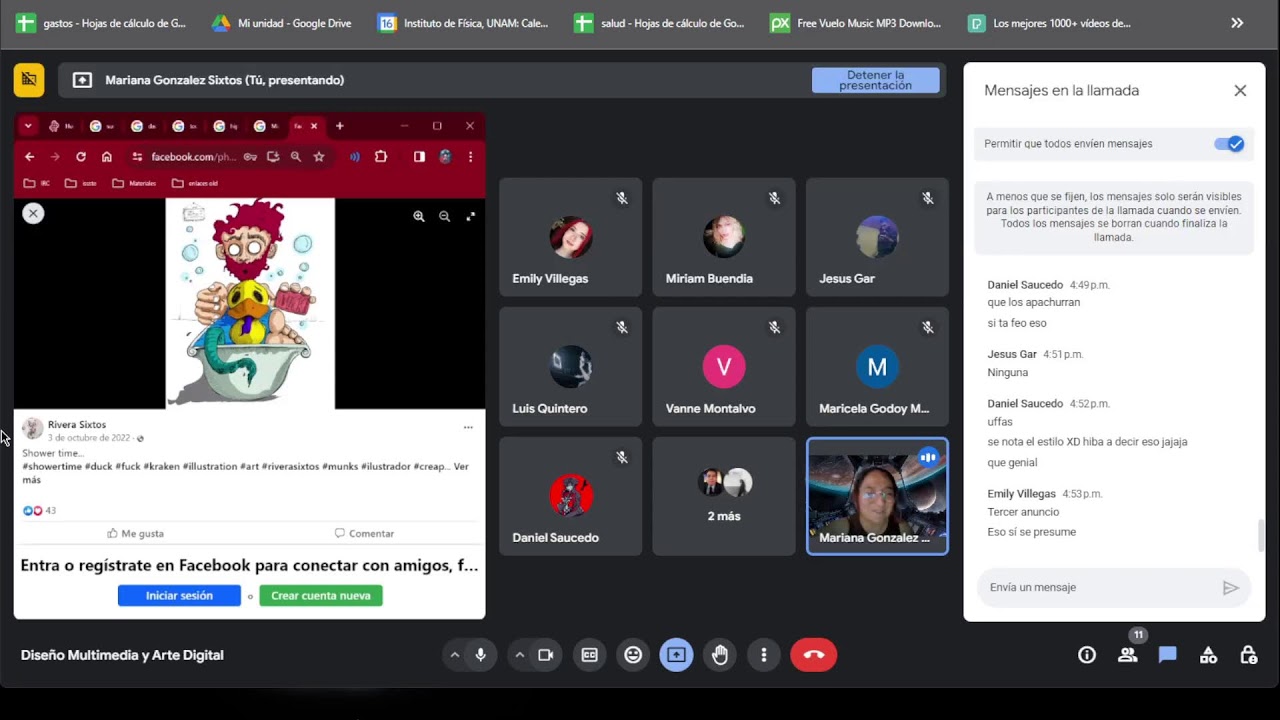Open a new tab in shared browser
Image resolution: width=1280 pixels, height=720 pixels.
pyautogui.click(x=340, y=126)
